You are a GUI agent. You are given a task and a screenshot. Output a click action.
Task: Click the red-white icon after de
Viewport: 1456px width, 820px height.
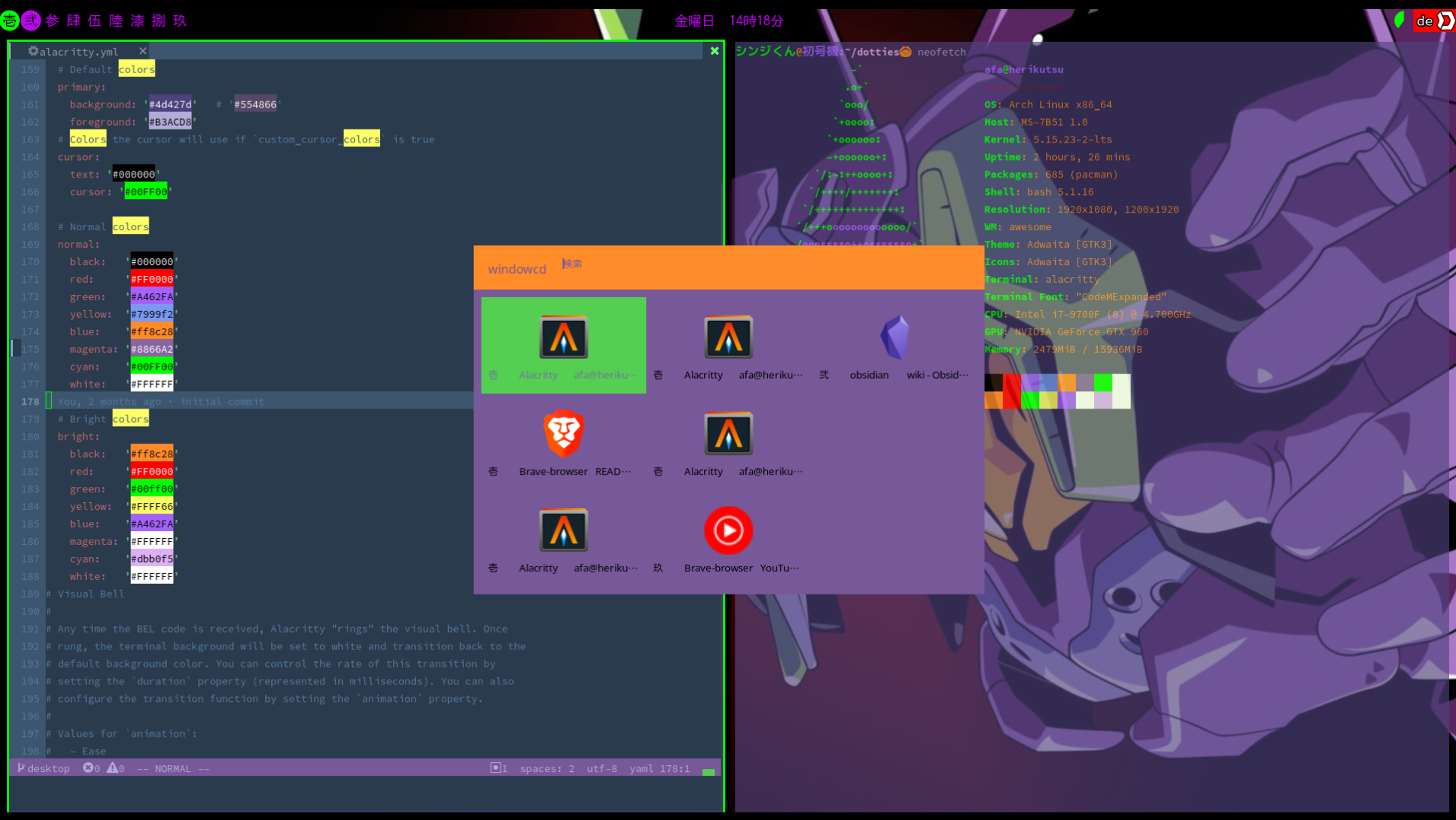coord(1445,21)
